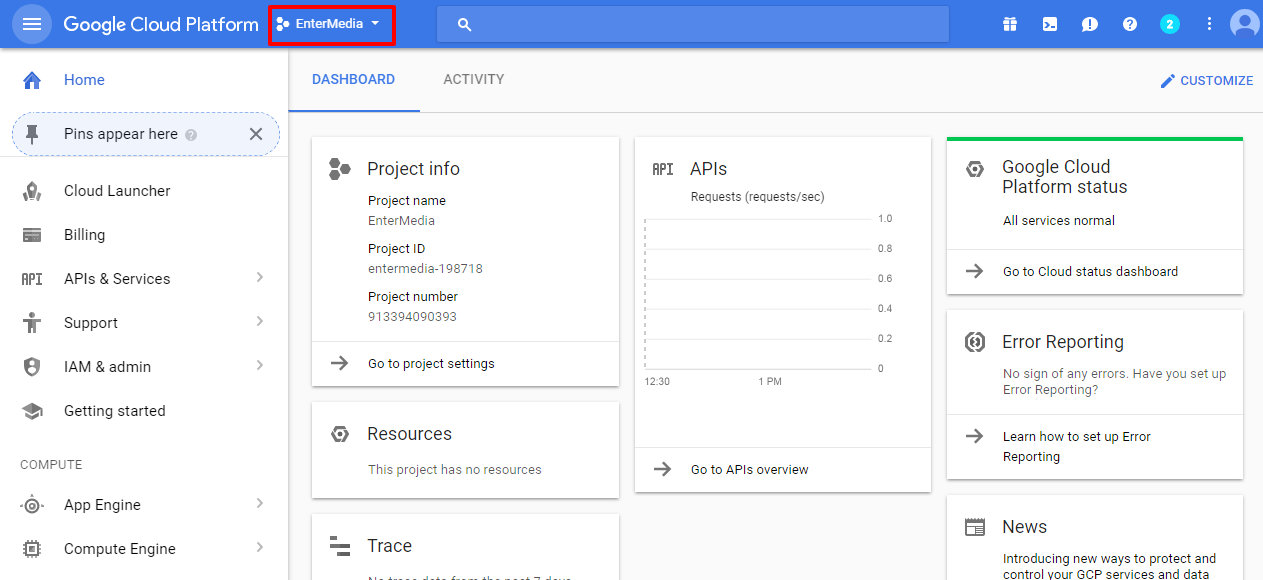This screenshot has width=1263, height=580.
Task: Click the CUSTOMIZE button
Action: tap(1206, 81)
